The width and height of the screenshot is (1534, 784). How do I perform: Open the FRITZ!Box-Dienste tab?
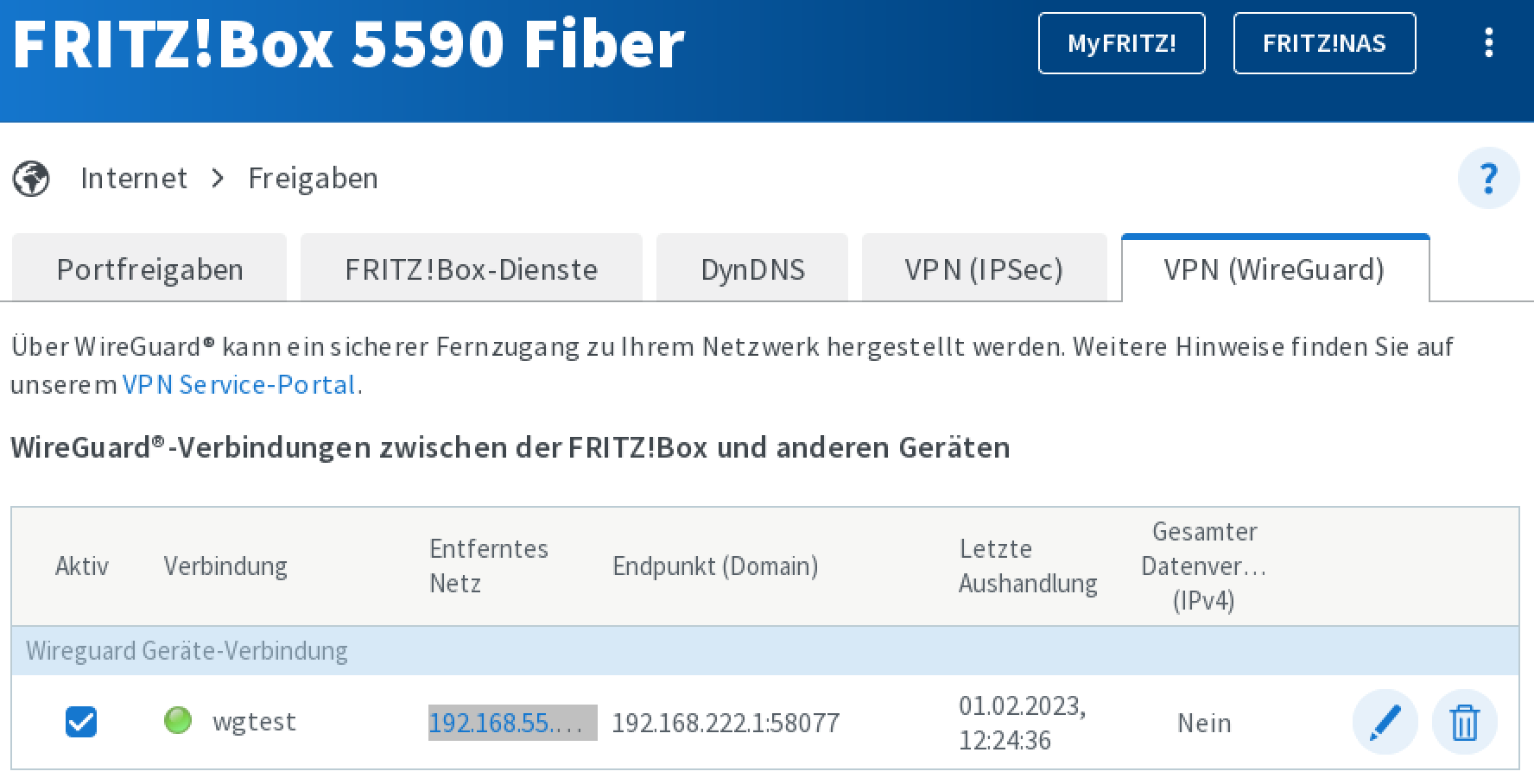coord(471,269)
